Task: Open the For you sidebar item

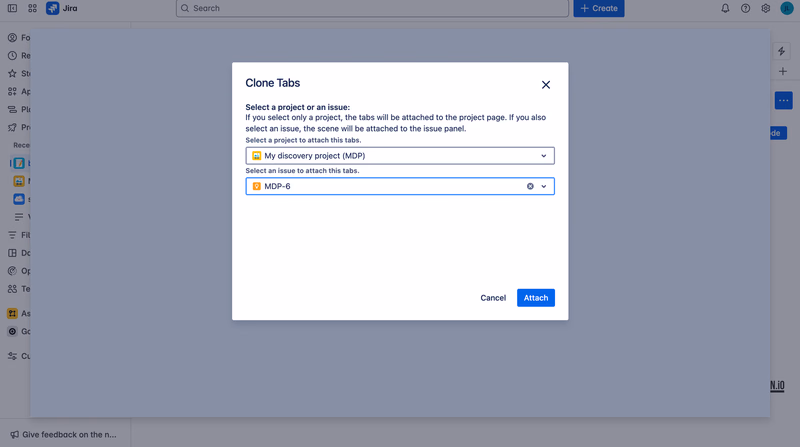Action: [x=19, y=38]
